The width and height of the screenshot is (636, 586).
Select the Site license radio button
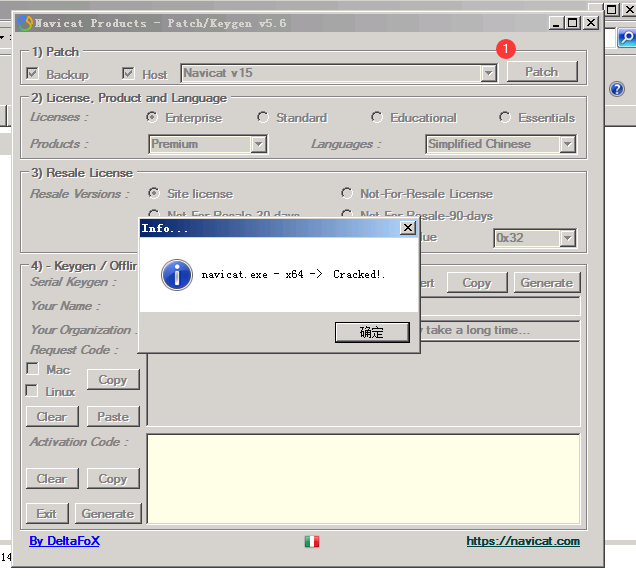pyautogui.click(x=154, y=193)
